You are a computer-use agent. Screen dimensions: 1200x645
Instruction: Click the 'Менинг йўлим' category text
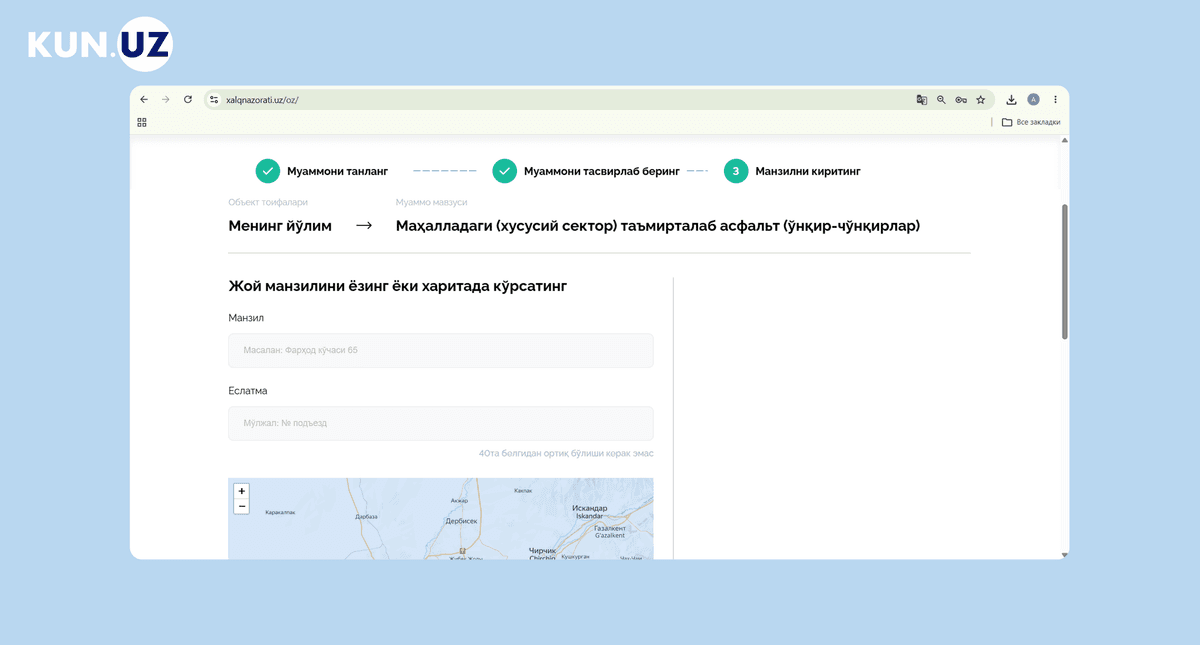280,226
